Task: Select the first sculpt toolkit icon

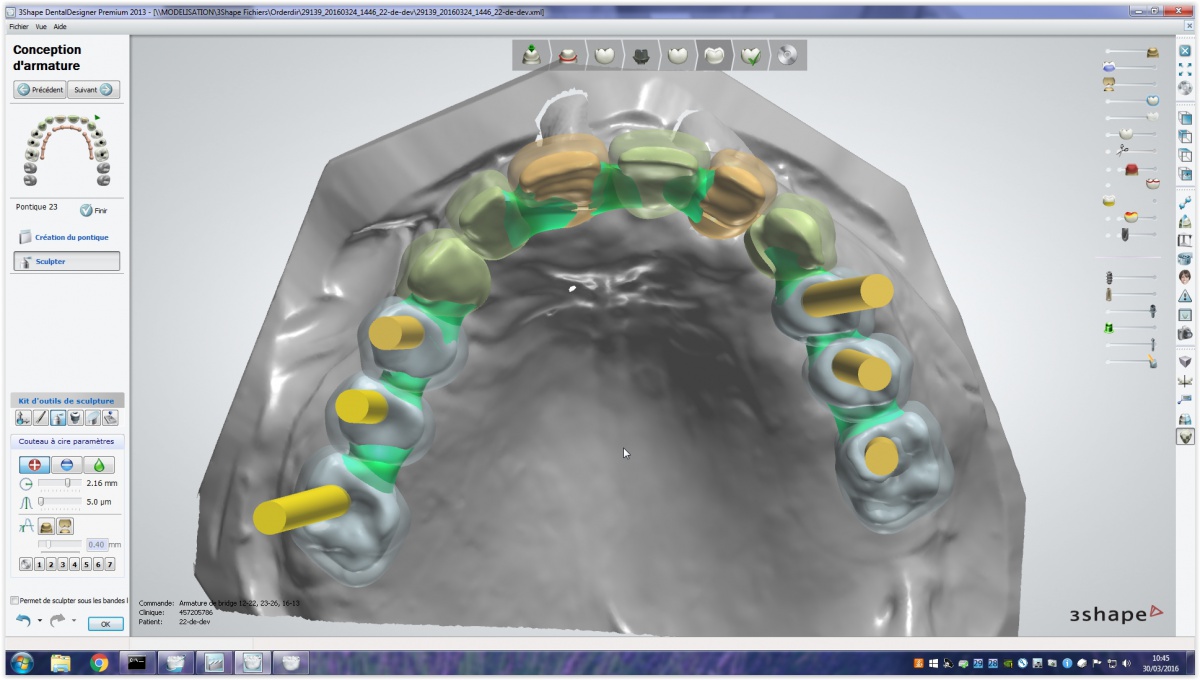Action: tap(23, 418)
